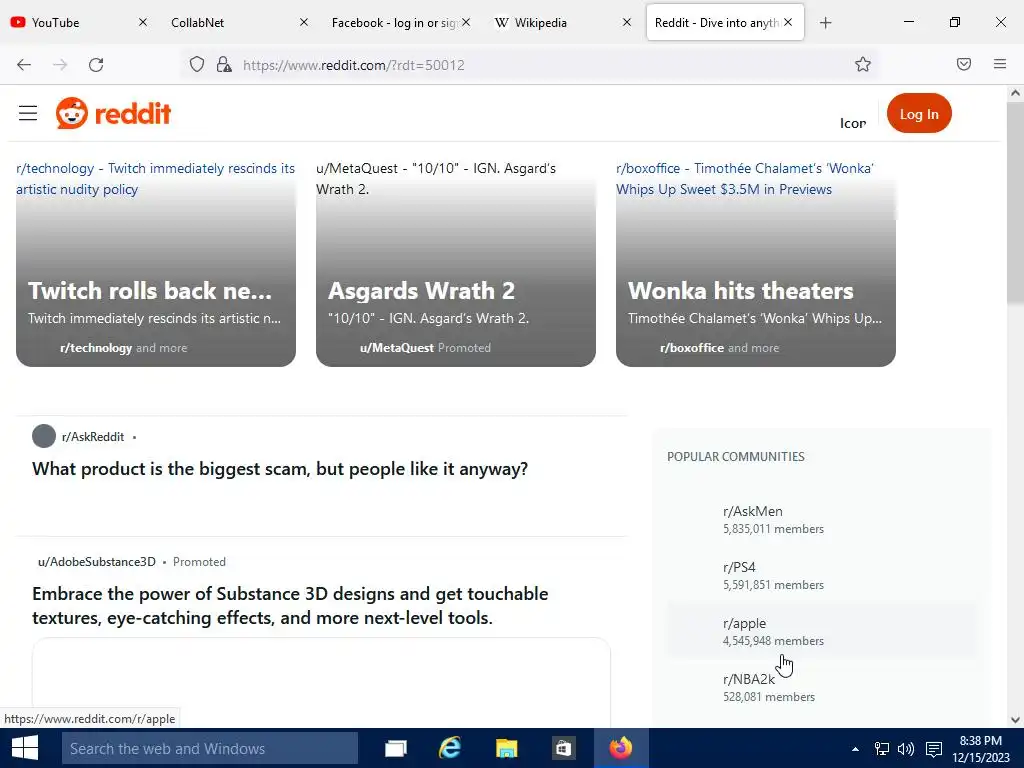Image resolution: width=1024 pixels, height=768 pixels.
Task: Click the r/AskReddit community avatar
Action: [x=44, y=436]
